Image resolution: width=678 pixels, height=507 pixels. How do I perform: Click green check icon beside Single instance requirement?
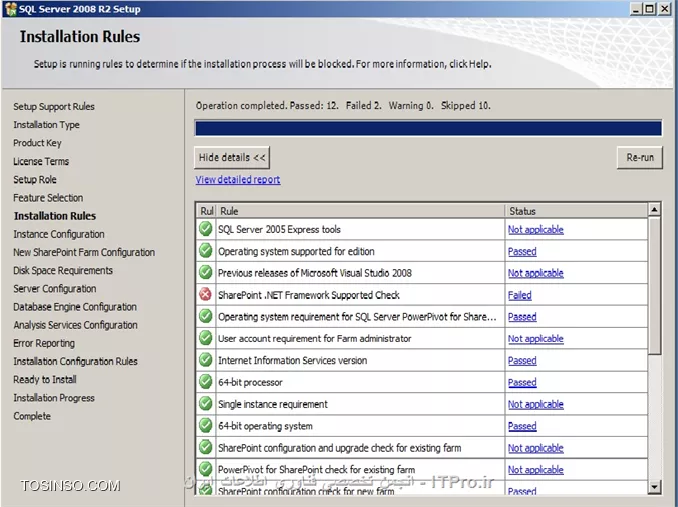coord(206,404)
